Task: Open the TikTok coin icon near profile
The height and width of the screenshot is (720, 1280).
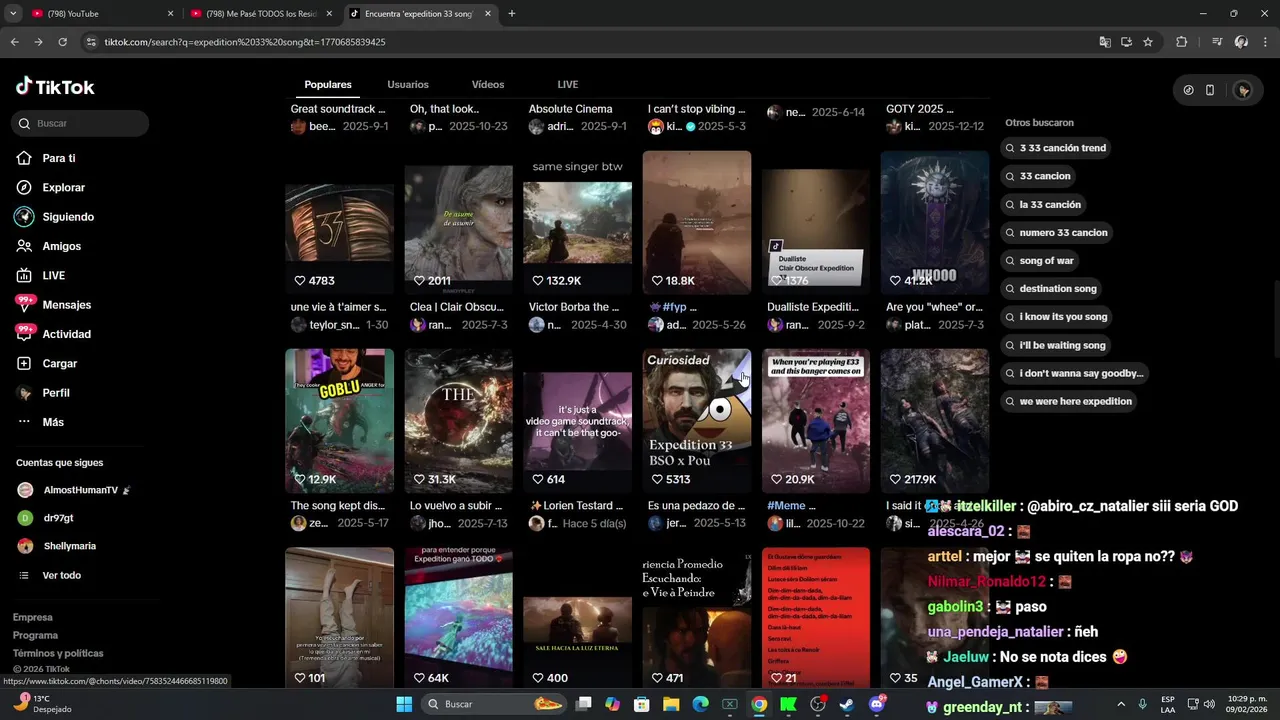Action: pyautogui.click(x=1188, y=90)
